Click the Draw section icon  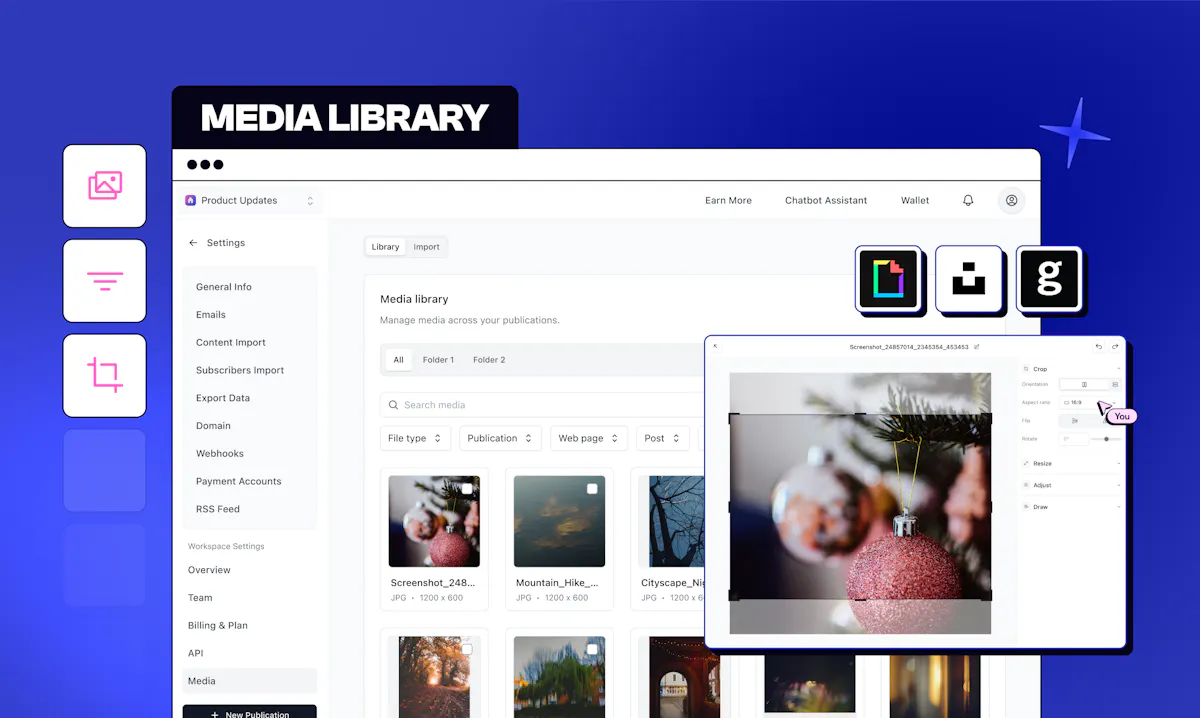(x=1026, y=507)
